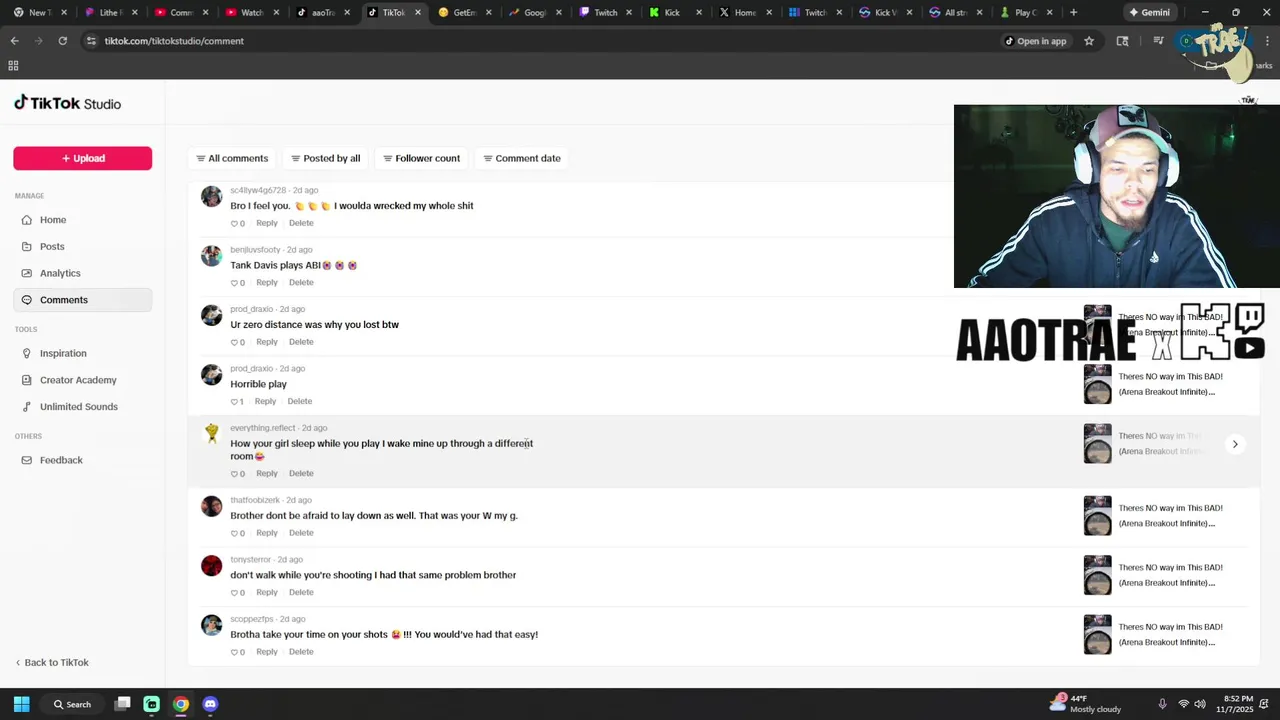Delete thatfoobizerk comment
Image resolution: width=1280 pixels, height=720 pixels.
coord(301,533)
